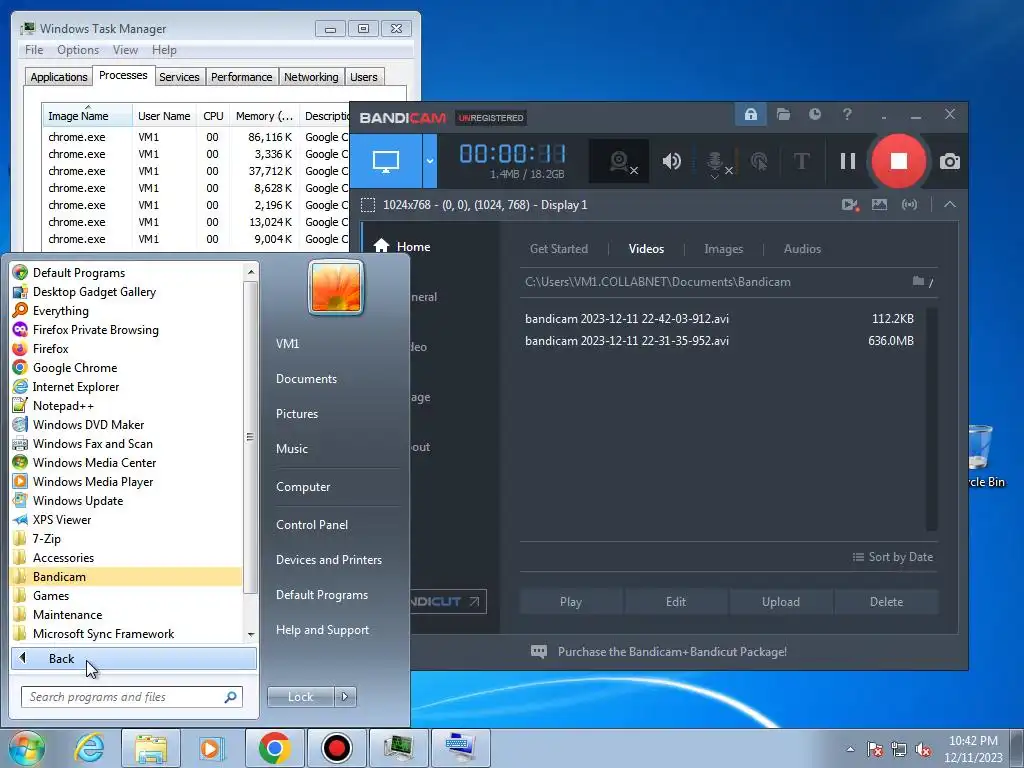This screenshot has width=1024, height=768.
Task: Switch to the Images tab
Action: click(723, 249)
